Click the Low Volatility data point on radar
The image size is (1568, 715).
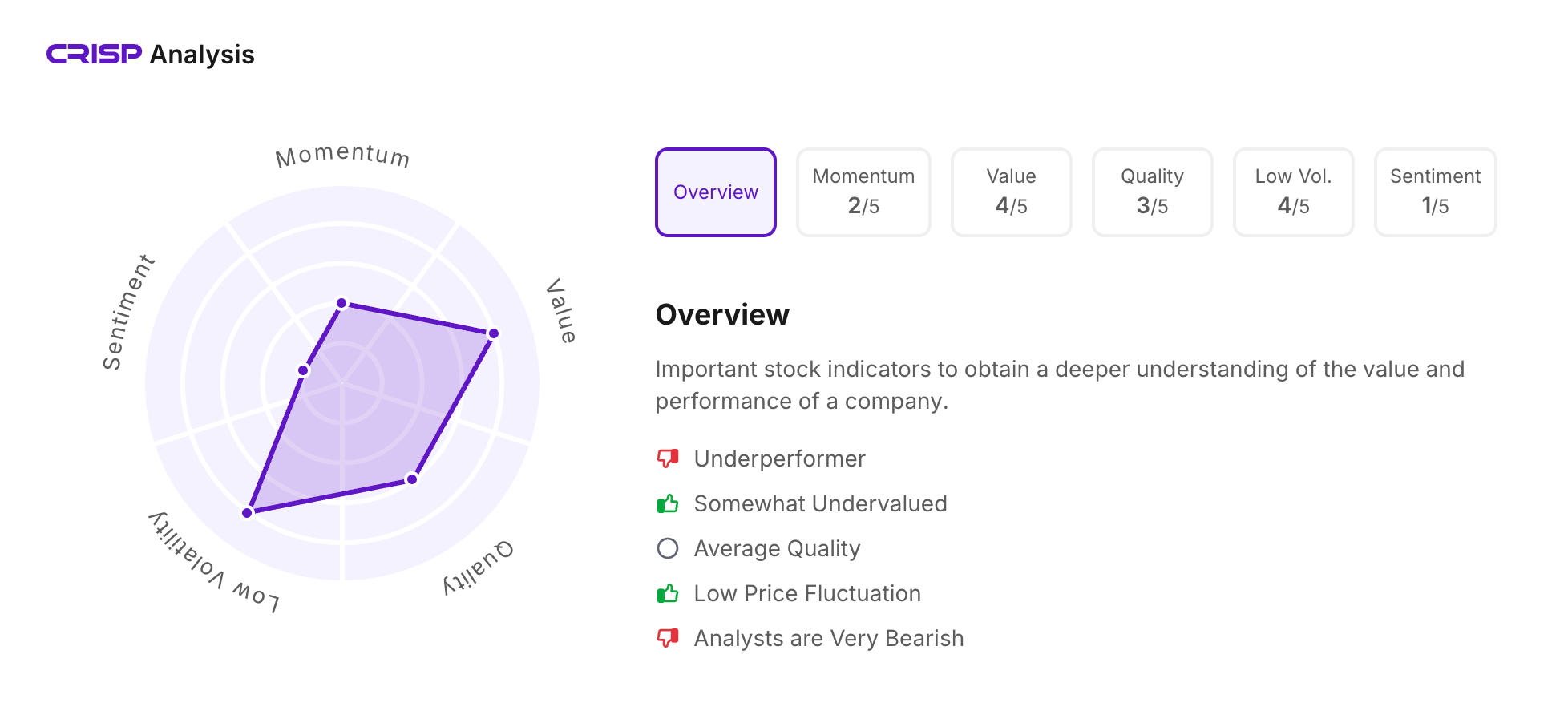tap(248, 512)
